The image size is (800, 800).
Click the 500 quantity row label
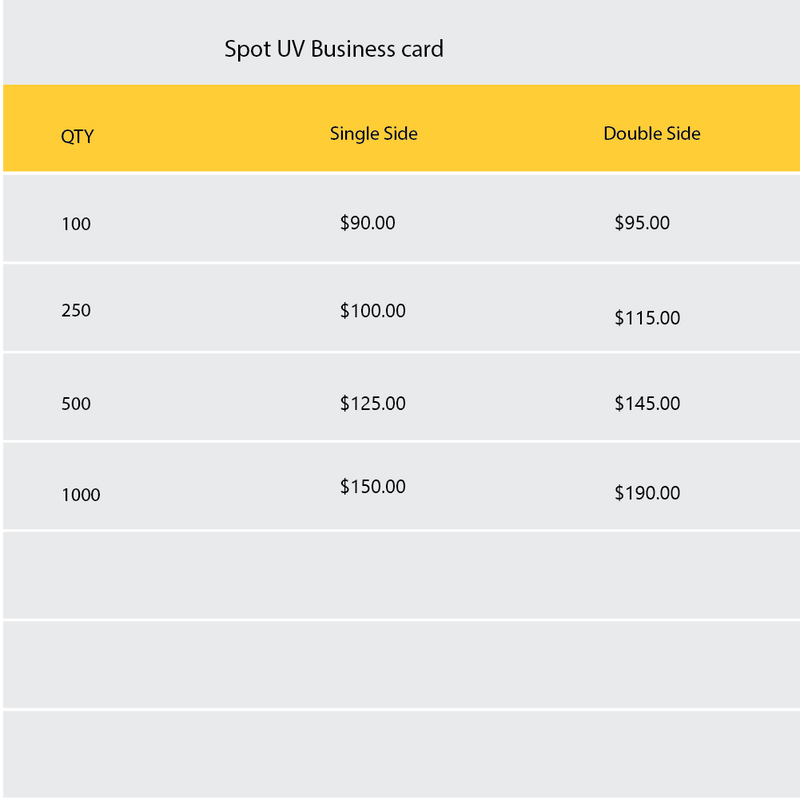click(76, 404)
